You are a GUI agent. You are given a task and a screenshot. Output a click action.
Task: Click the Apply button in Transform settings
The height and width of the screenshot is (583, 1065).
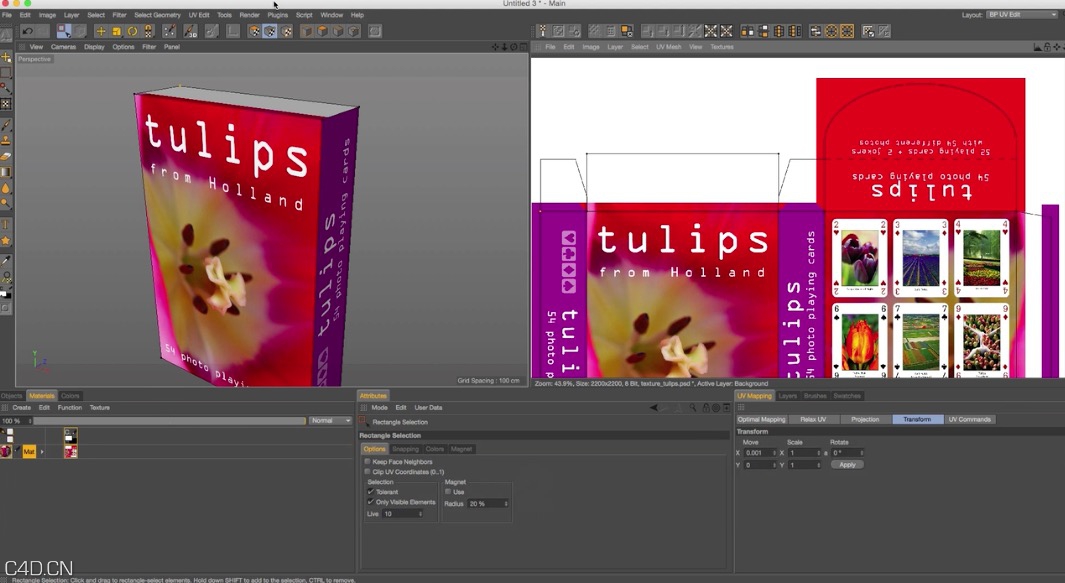click(x=846, y=464)
